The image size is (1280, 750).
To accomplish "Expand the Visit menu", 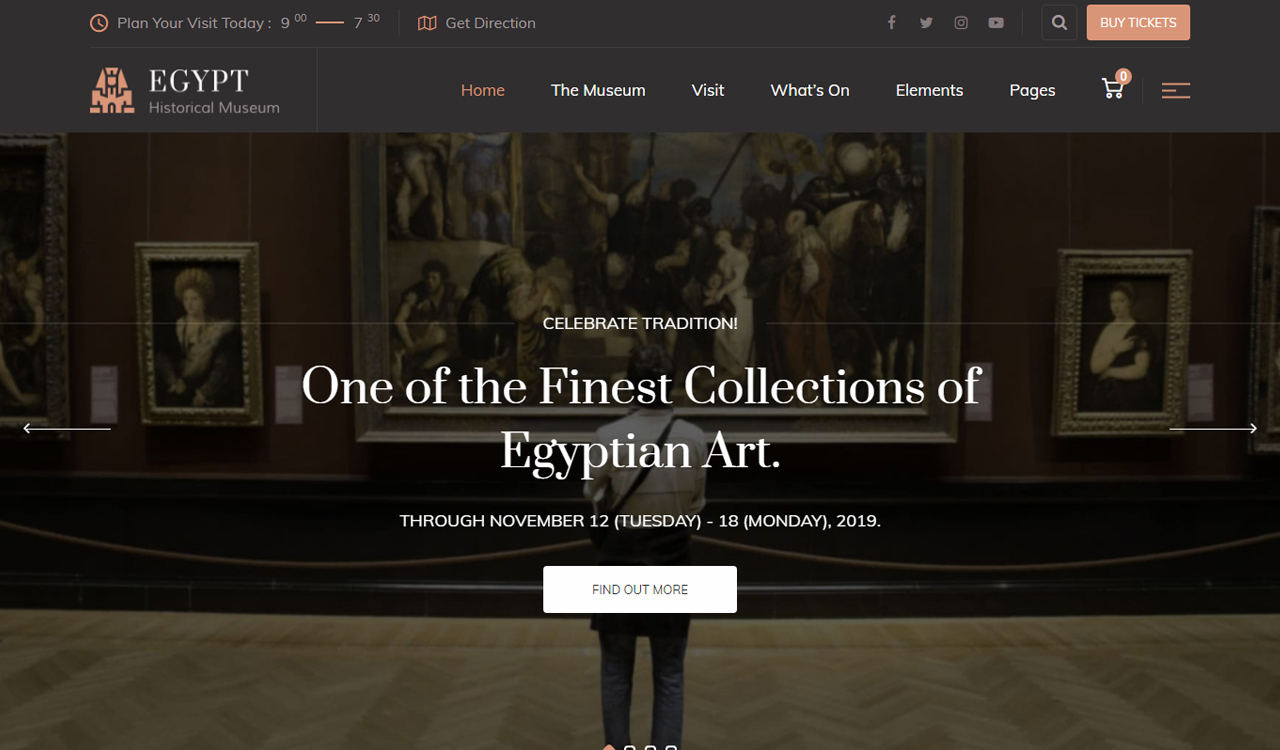I will coord(708,90).
